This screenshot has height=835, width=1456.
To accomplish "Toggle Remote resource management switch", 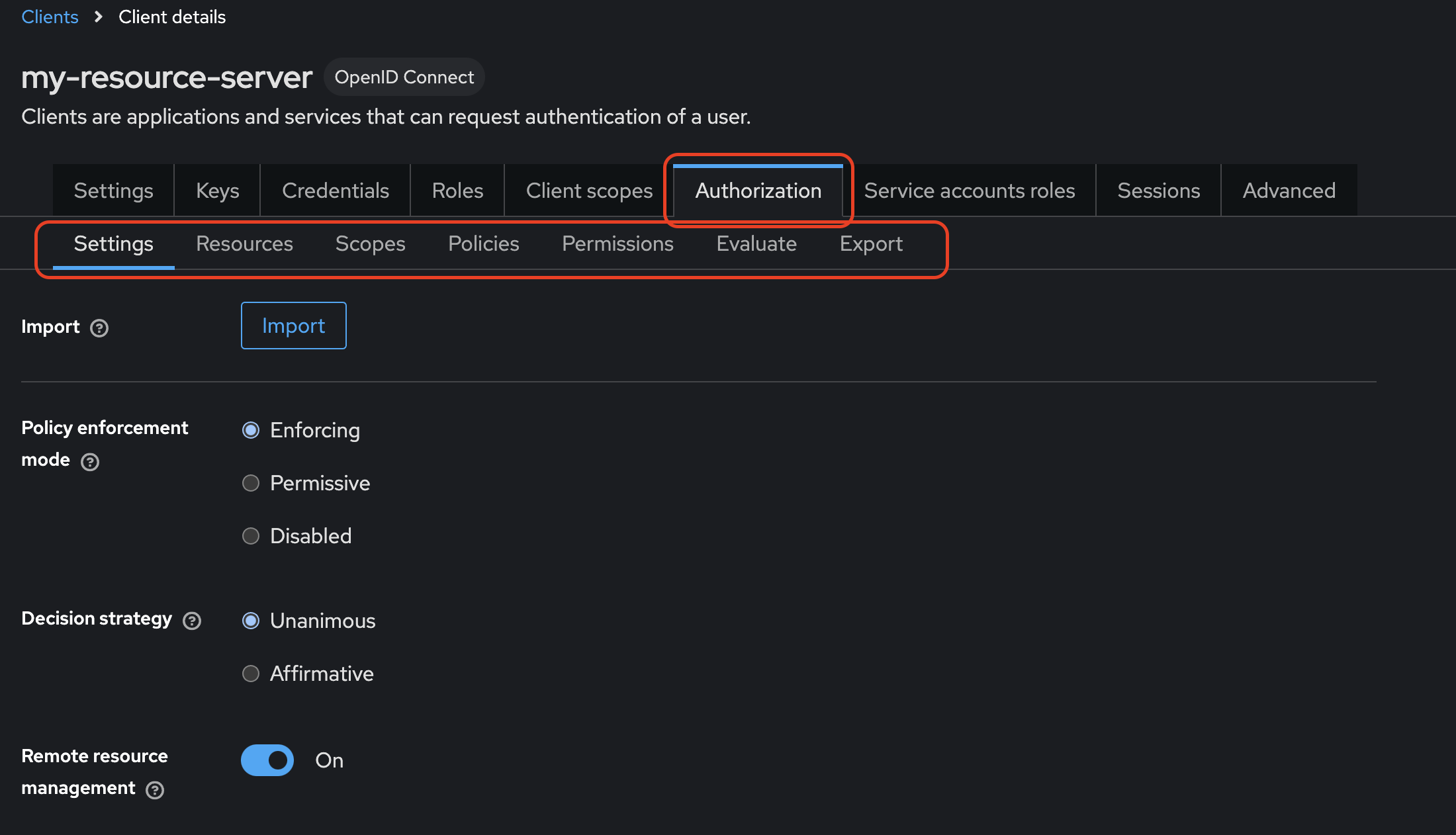I will click(267, 760).
